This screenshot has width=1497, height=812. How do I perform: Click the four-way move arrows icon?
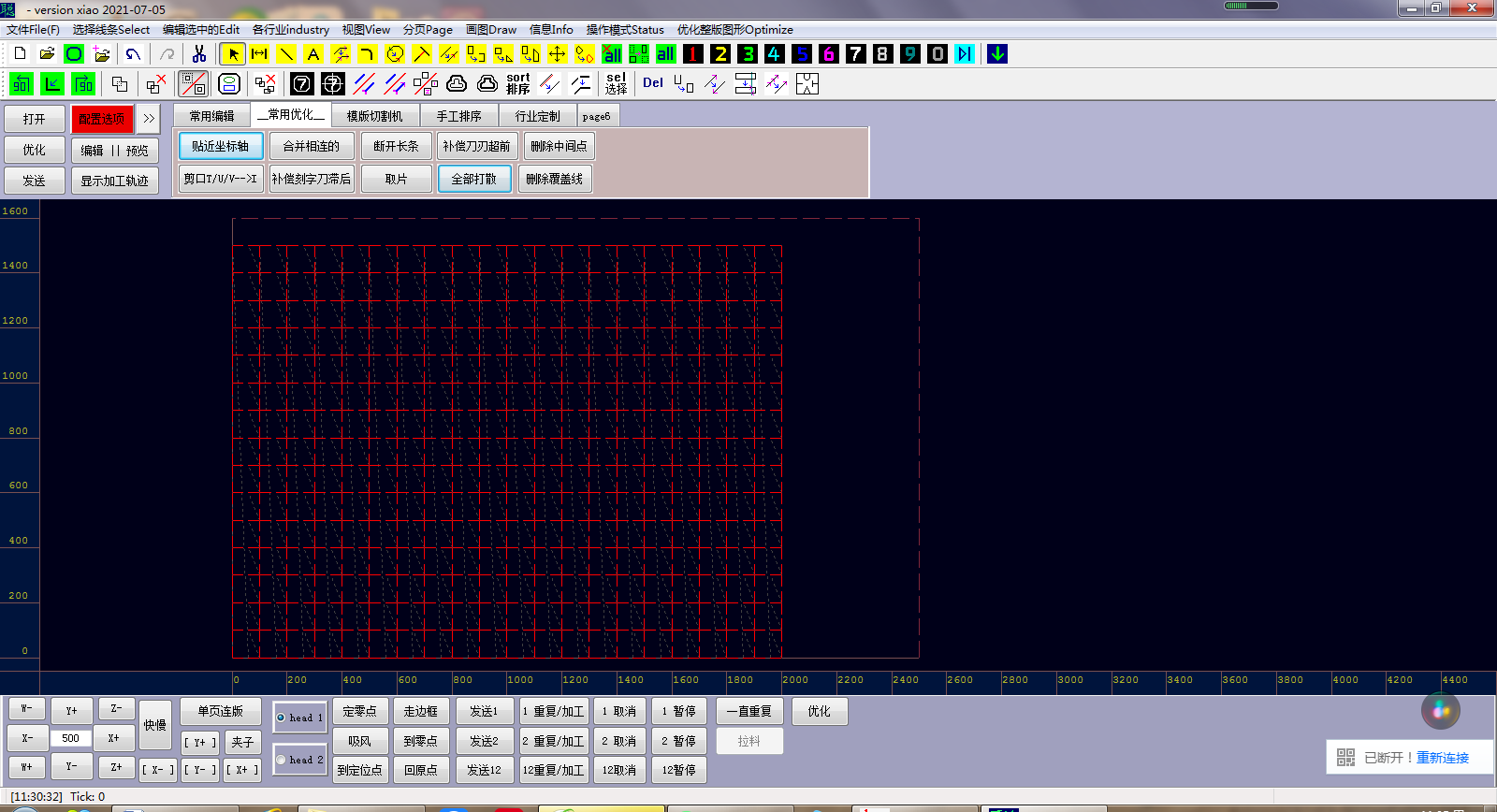point(558,54)
